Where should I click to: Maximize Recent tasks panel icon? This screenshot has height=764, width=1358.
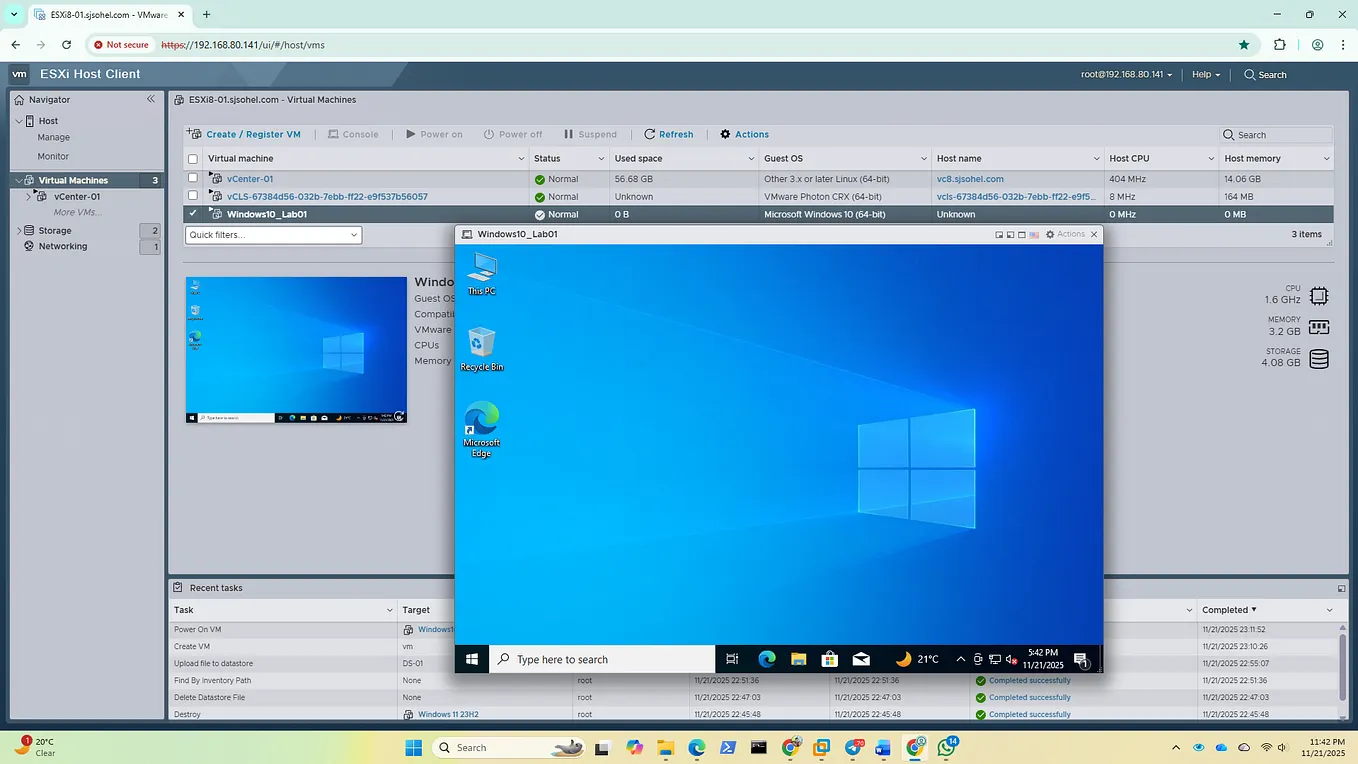pos(1342,588)
